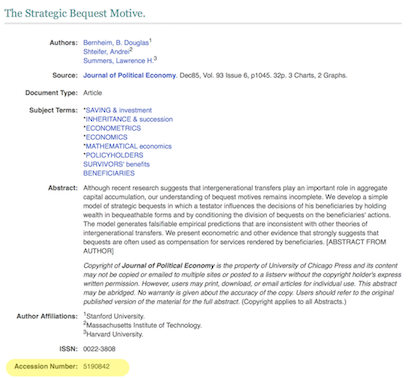This screenshot has width=412, height=378.
Task: Click the Document Type value Article
Action: pyautogui.click(x=92, y=93)
